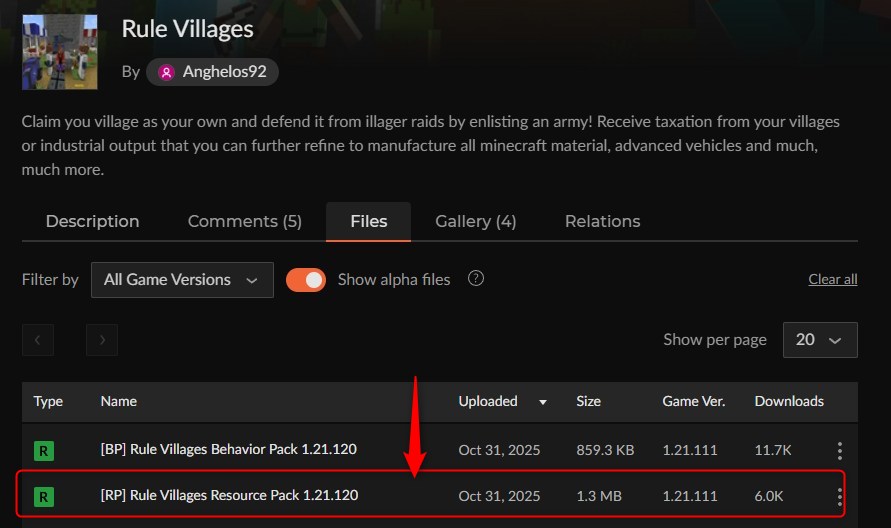The width and height of the screenshot is (891, 528).
Task: Click the Behavior Pack 1.21.111 game version
Action: [x=690, y=450]
